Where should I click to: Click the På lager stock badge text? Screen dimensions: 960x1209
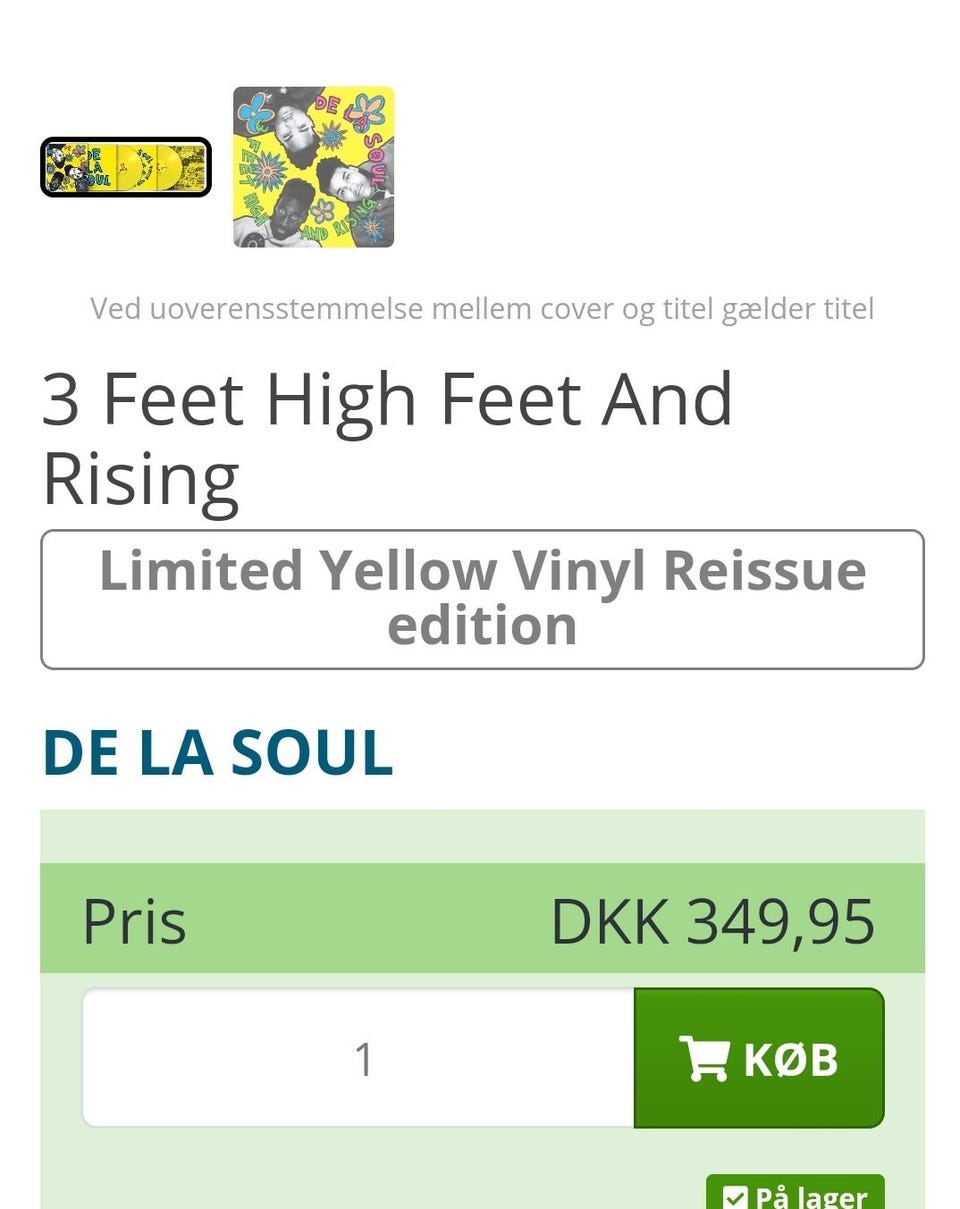tap(810, 1197)
